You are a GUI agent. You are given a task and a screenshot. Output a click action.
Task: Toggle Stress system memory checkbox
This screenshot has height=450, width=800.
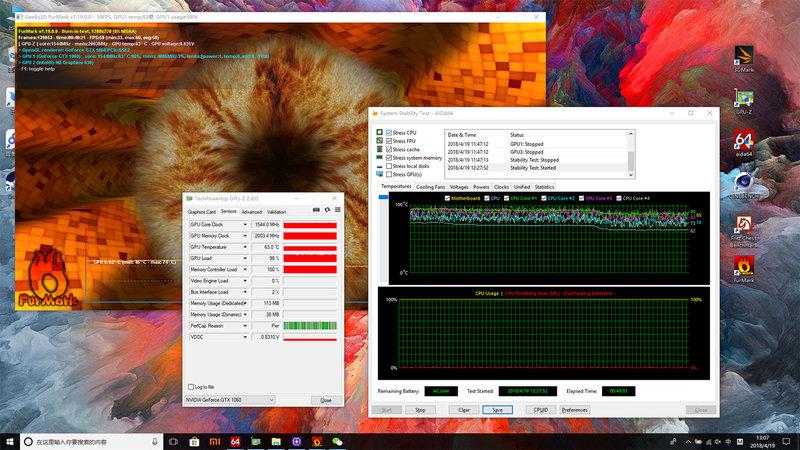click(x=389, y=158)
